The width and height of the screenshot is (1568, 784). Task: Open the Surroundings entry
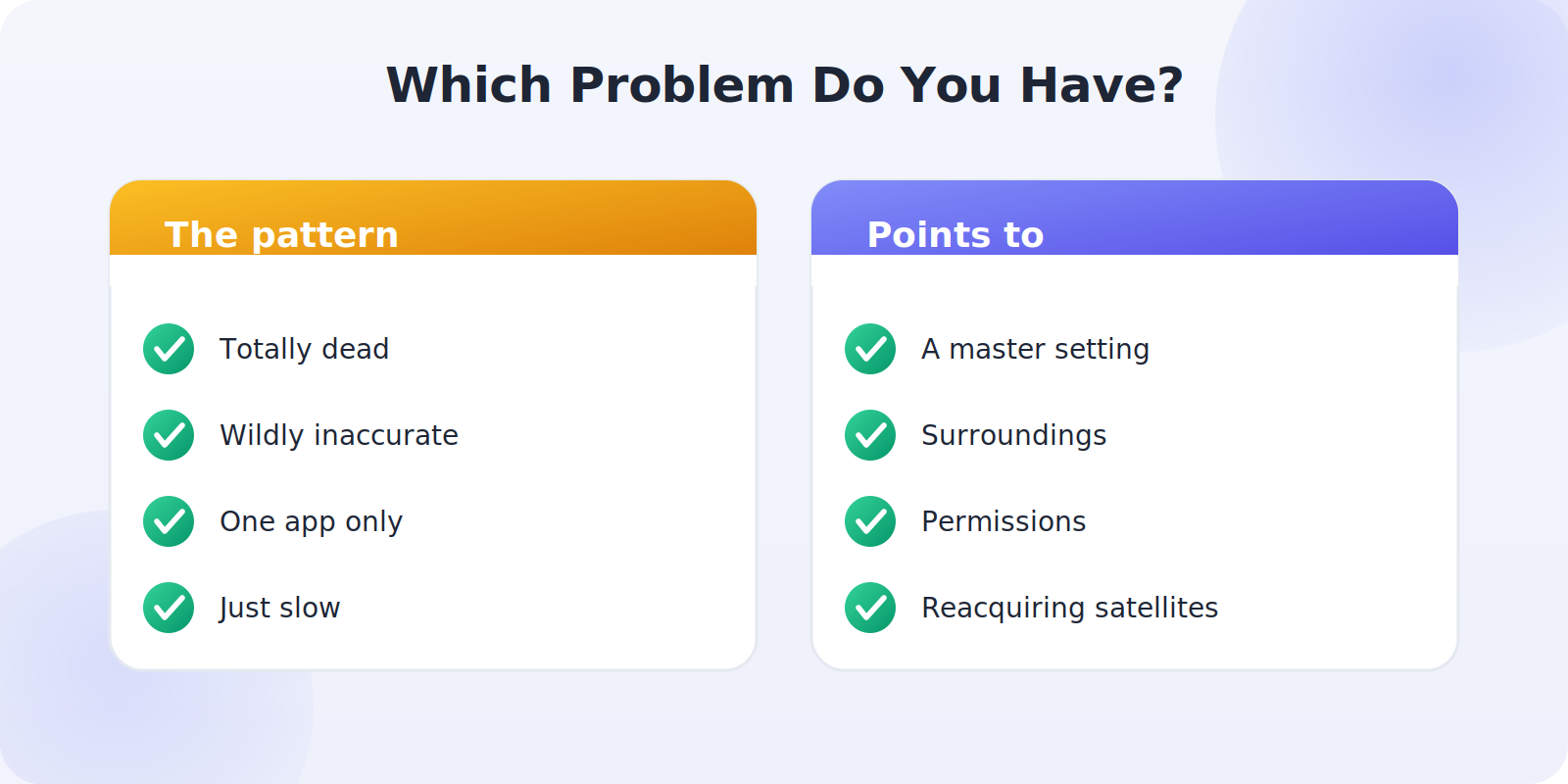click(1013, 435)
